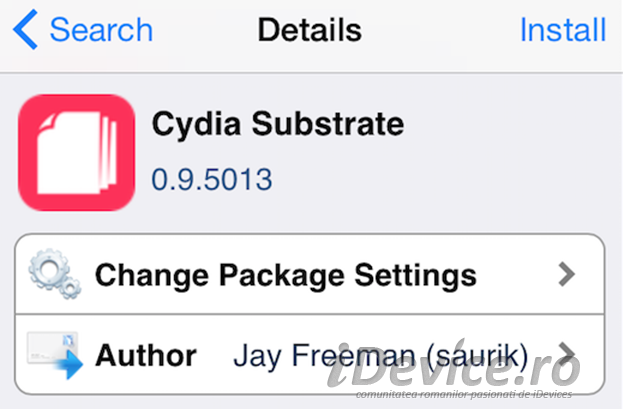Tap the Author envelope card icon

coord(52,347)
